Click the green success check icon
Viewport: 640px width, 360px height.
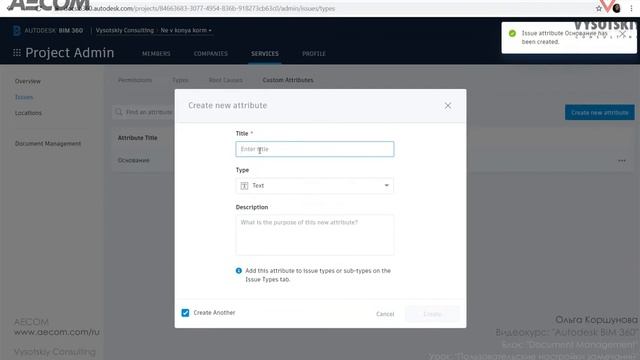tap(512, 33)
